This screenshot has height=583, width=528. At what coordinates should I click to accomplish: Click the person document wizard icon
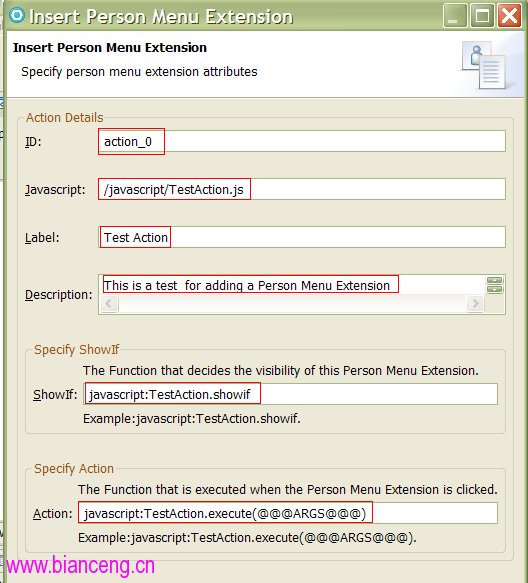pos(483,65)
